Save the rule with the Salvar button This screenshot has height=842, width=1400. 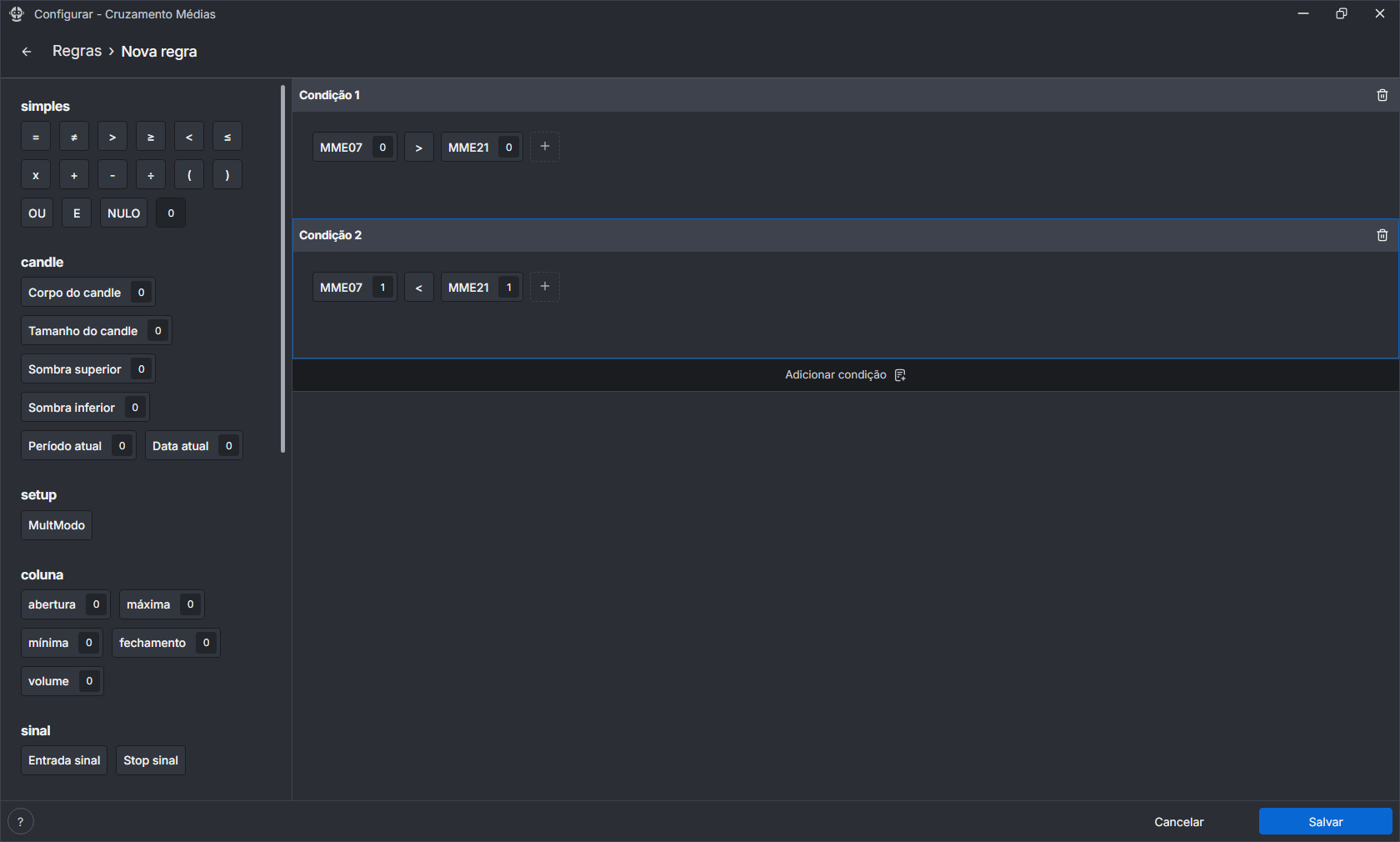tap(1325, 821)
